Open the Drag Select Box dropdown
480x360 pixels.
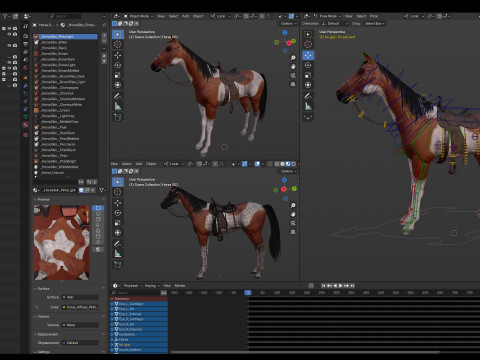[x=375, y=24]
